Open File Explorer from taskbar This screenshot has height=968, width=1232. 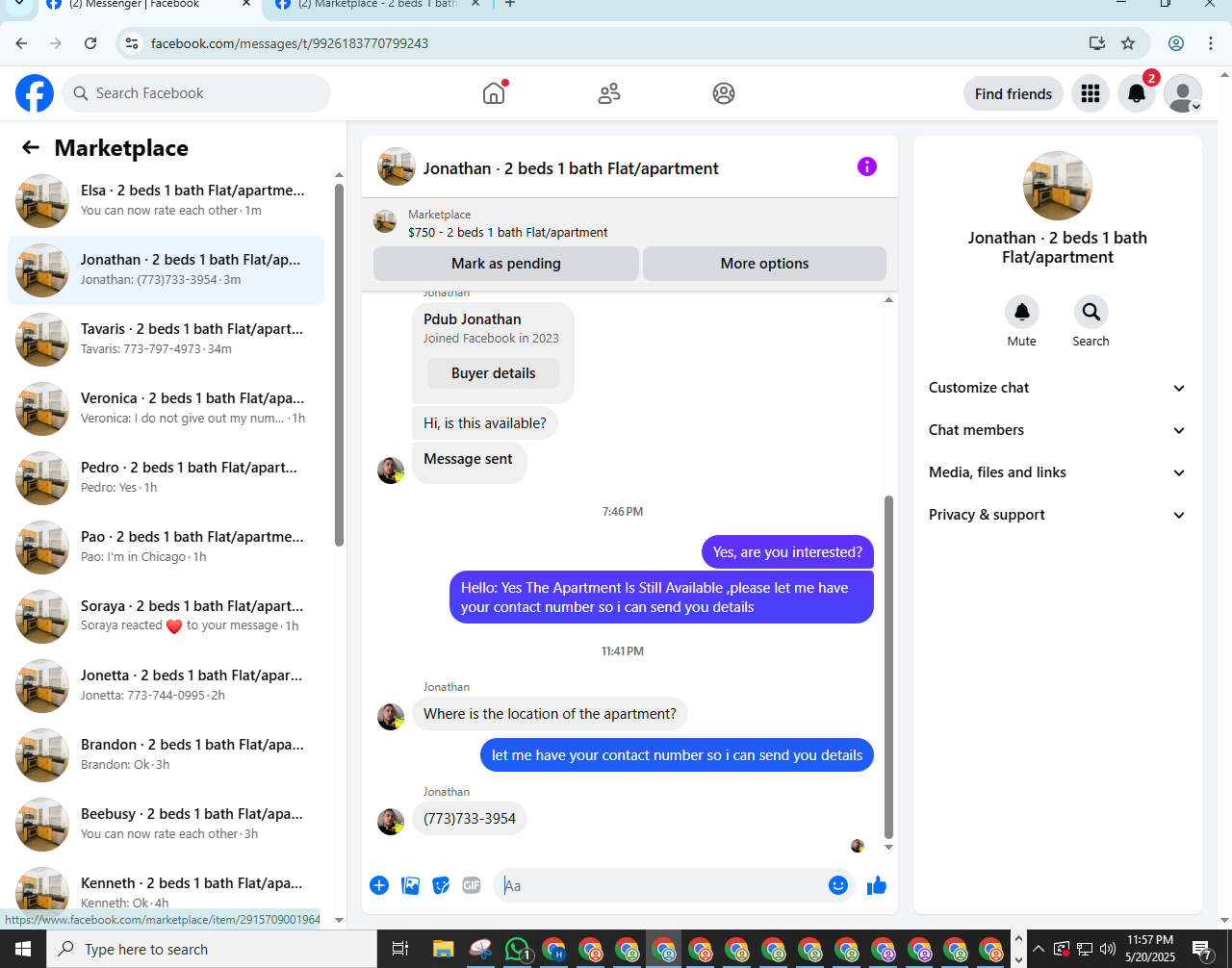coord(443,950)
